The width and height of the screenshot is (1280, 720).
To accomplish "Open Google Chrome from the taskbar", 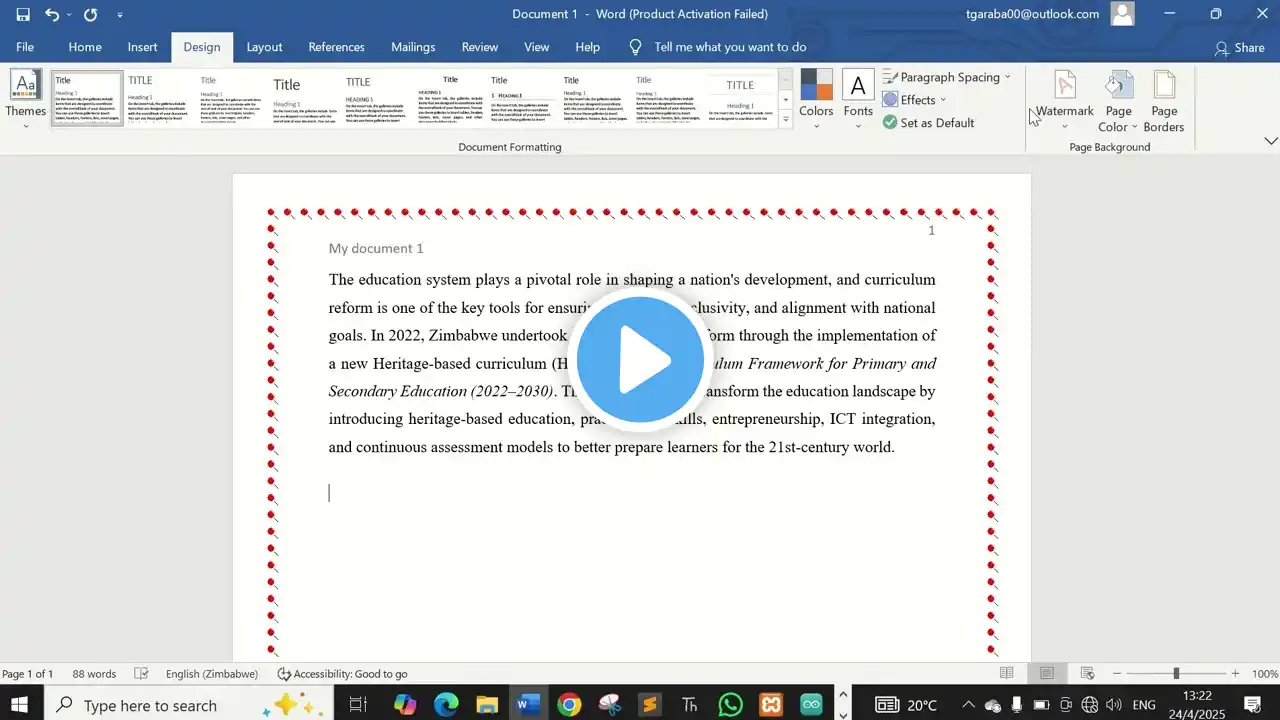I will (569, 705).
